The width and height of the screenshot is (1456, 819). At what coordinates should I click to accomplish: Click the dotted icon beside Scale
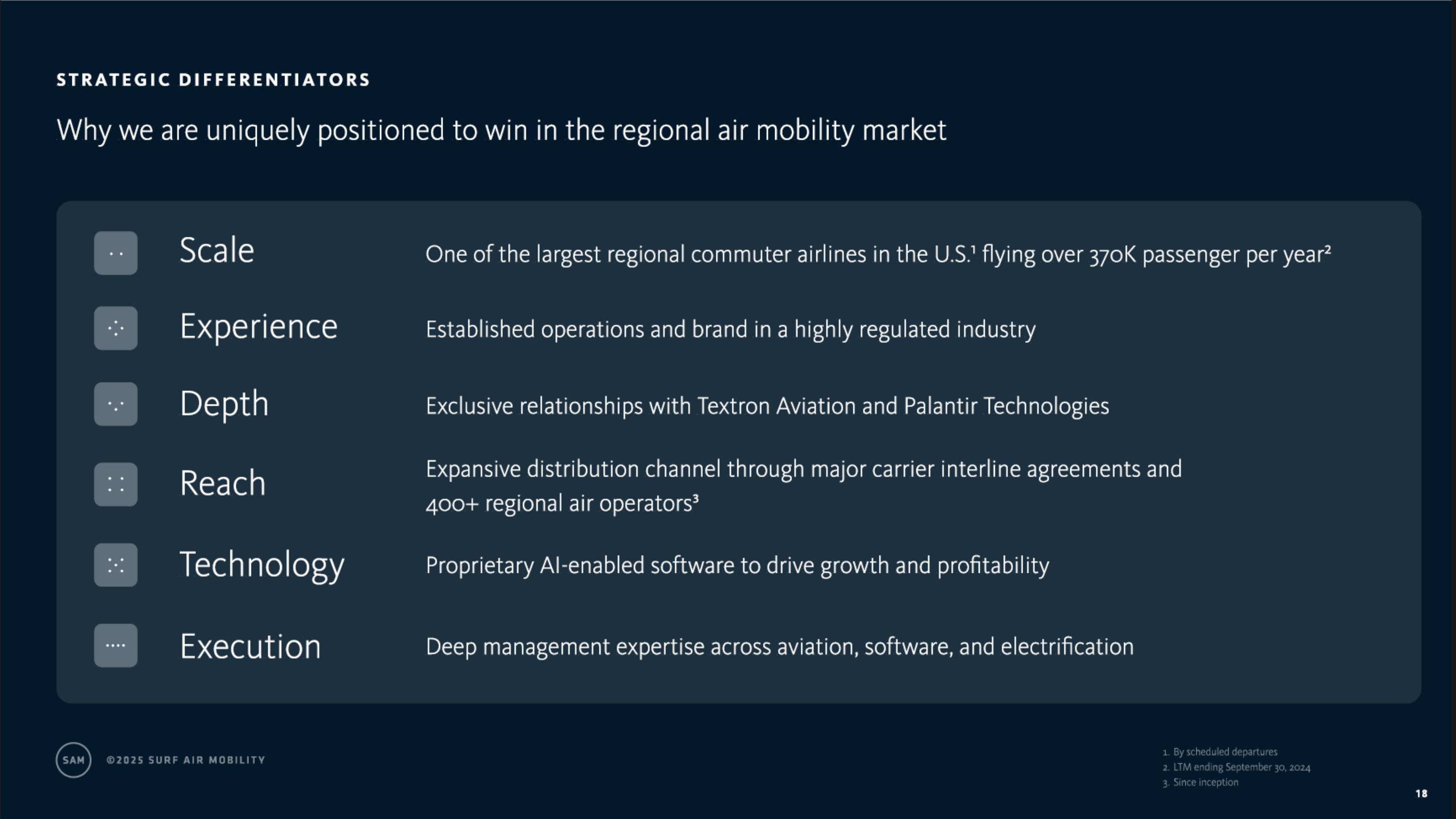click(116, 253)
